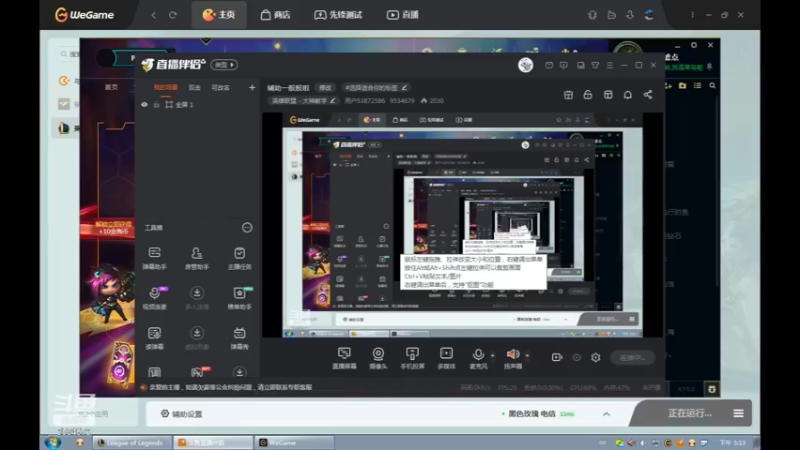Add 摄像头 camera source
This screenshot has height=450, width=800.
click(x=378, y=358)
